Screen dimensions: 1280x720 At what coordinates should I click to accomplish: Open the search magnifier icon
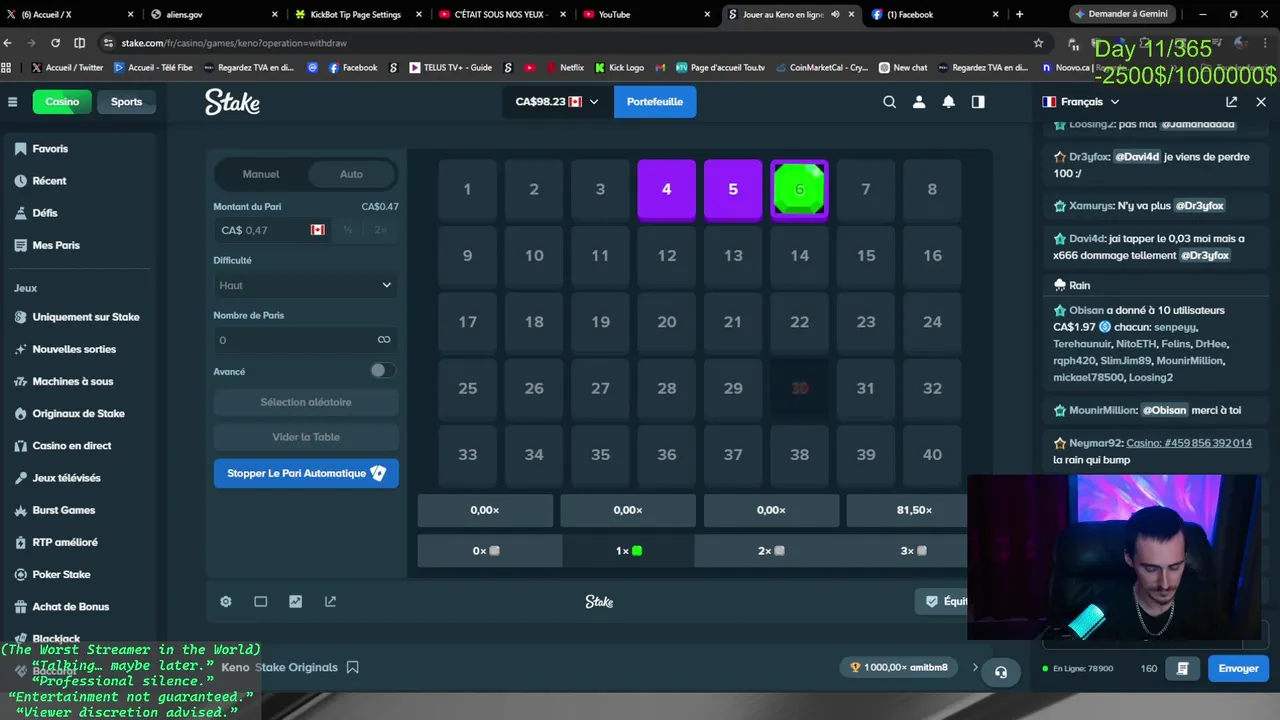889,102
